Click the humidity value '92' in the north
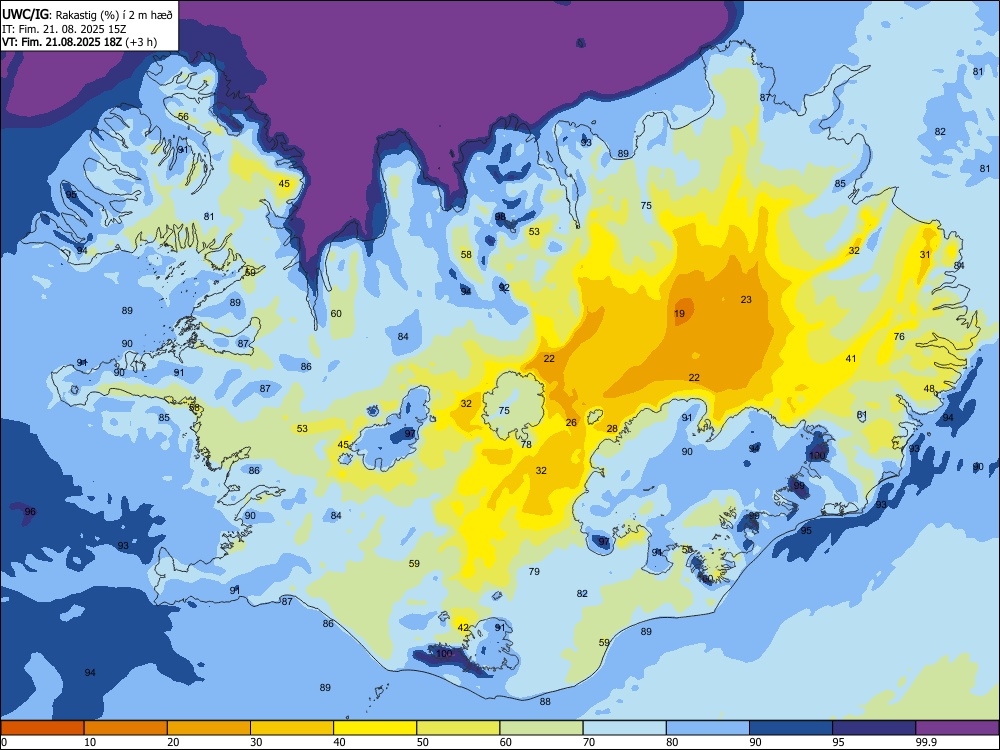The height and width of the screenshot is (750, 1000). (504, 288)
